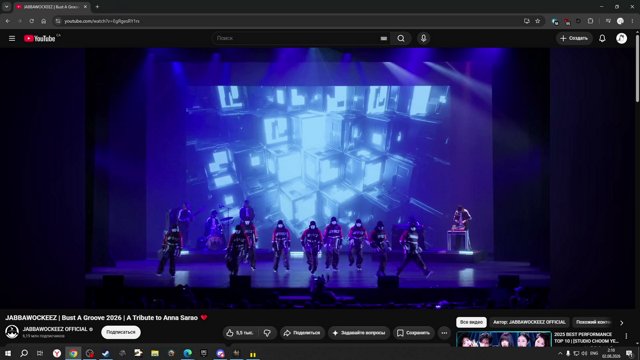Click the Подписаться subscribe button

pyautogui.click(x=121, y=332)
